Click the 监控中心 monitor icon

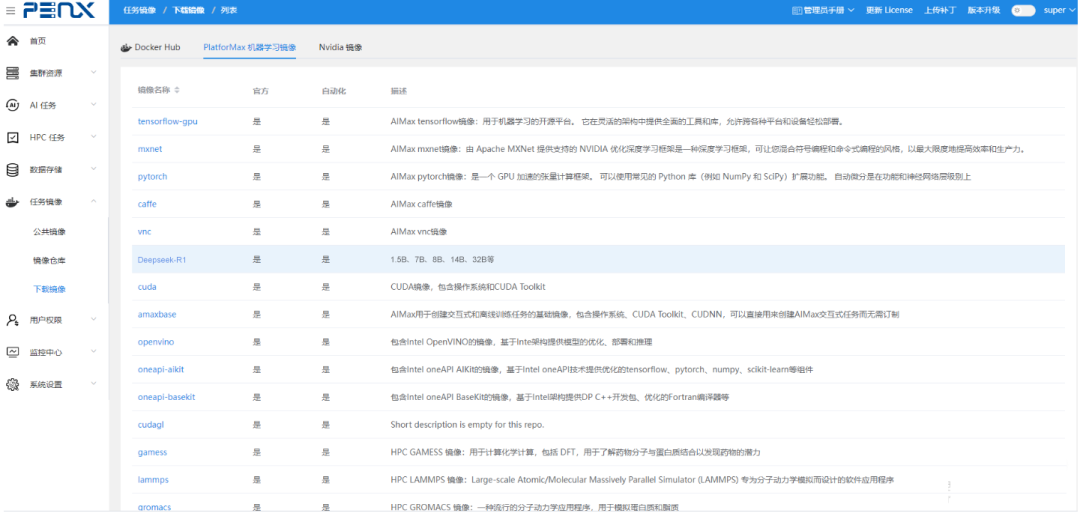[13, 352]
